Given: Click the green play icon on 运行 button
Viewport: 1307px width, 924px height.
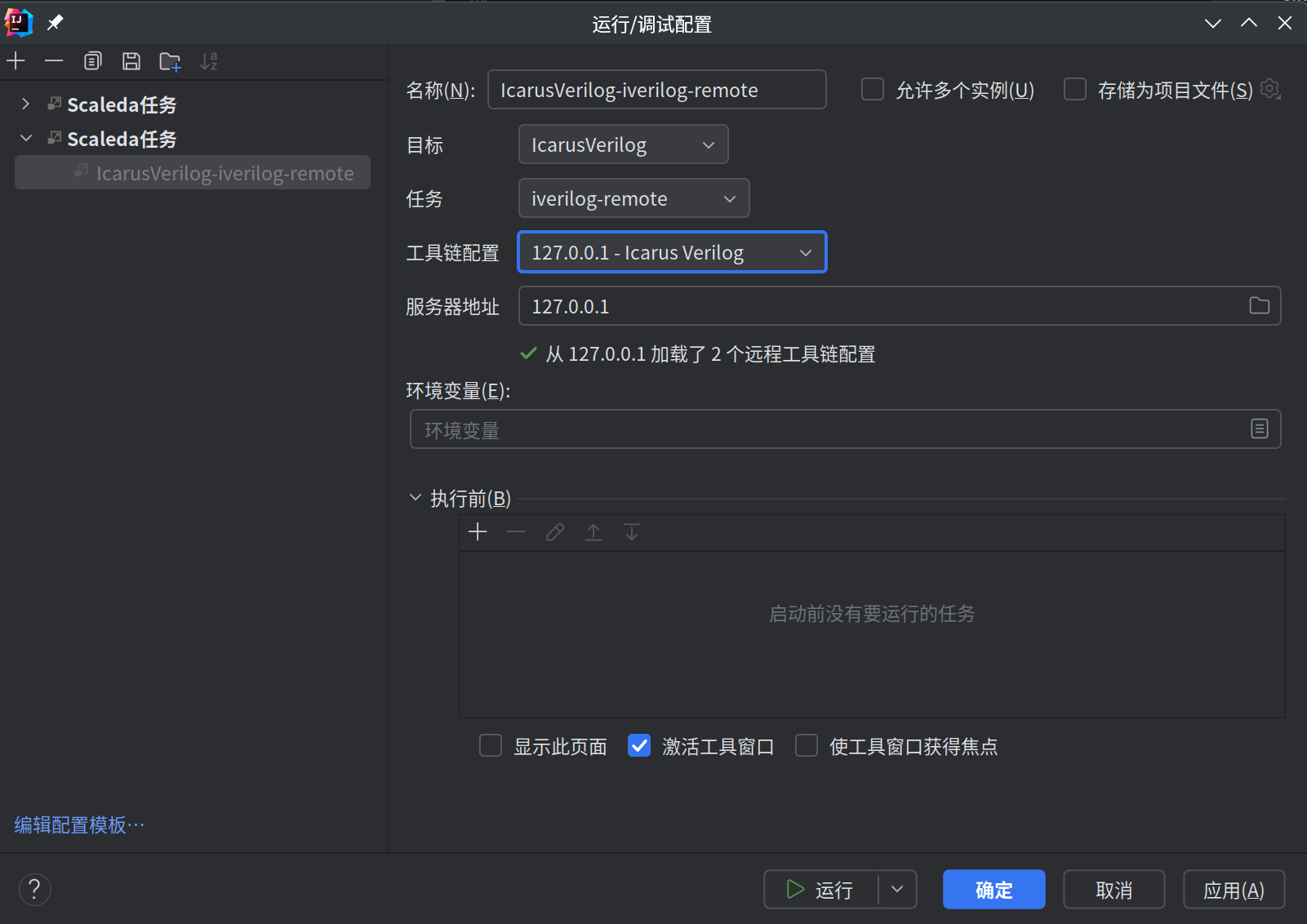Looking at the screenshot, I should [794, 889].
